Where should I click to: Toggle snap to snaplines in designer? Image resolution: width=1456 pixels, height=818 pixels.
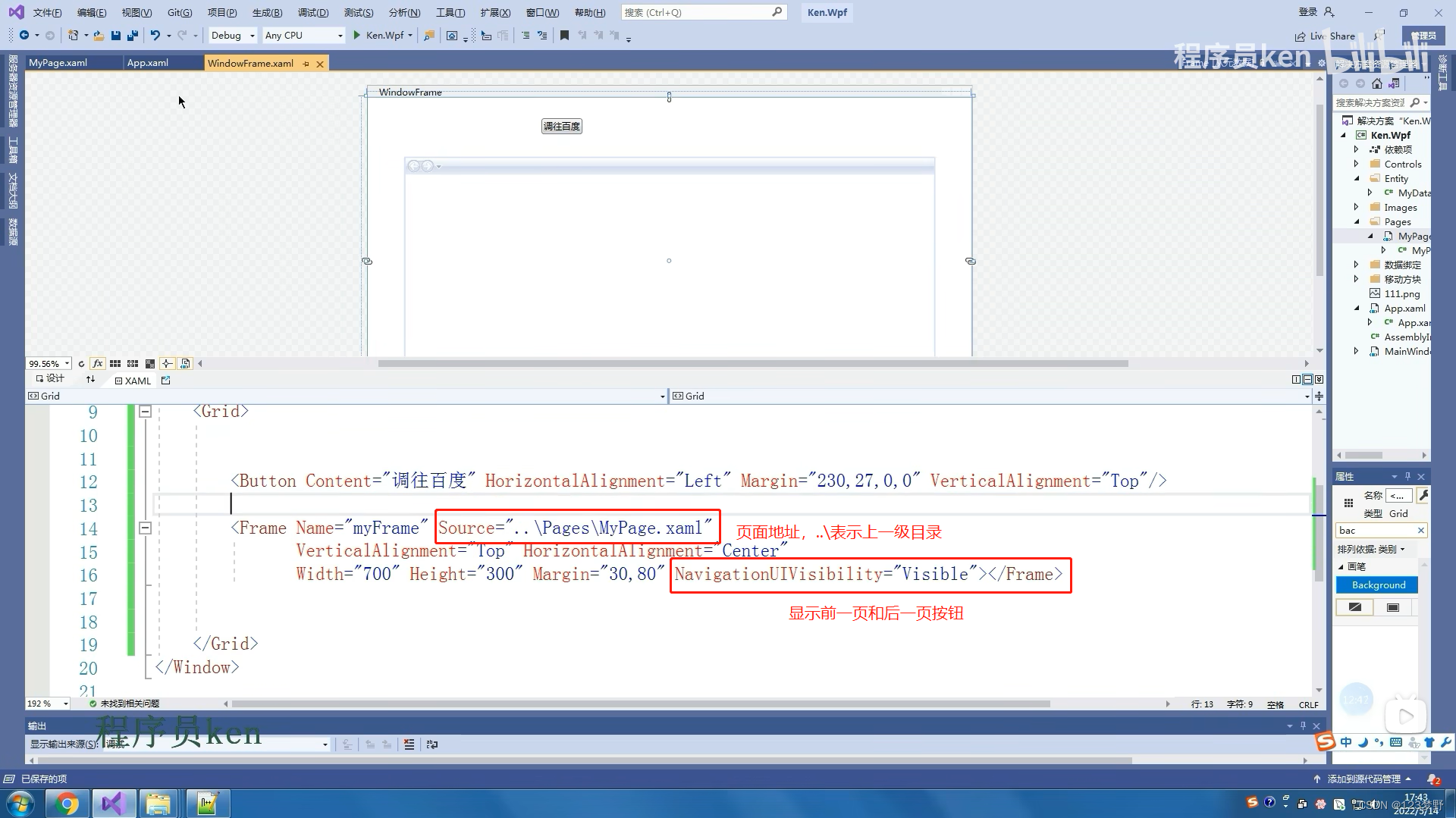click(x=168, y=364)
